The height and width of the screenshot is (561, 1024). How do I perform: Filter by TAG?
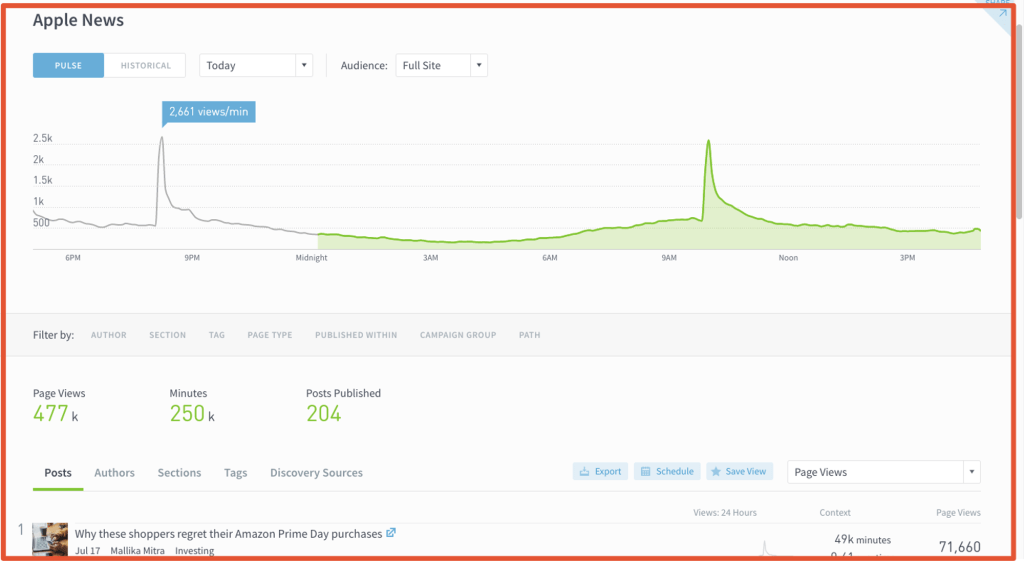click(x=217, y=335)
